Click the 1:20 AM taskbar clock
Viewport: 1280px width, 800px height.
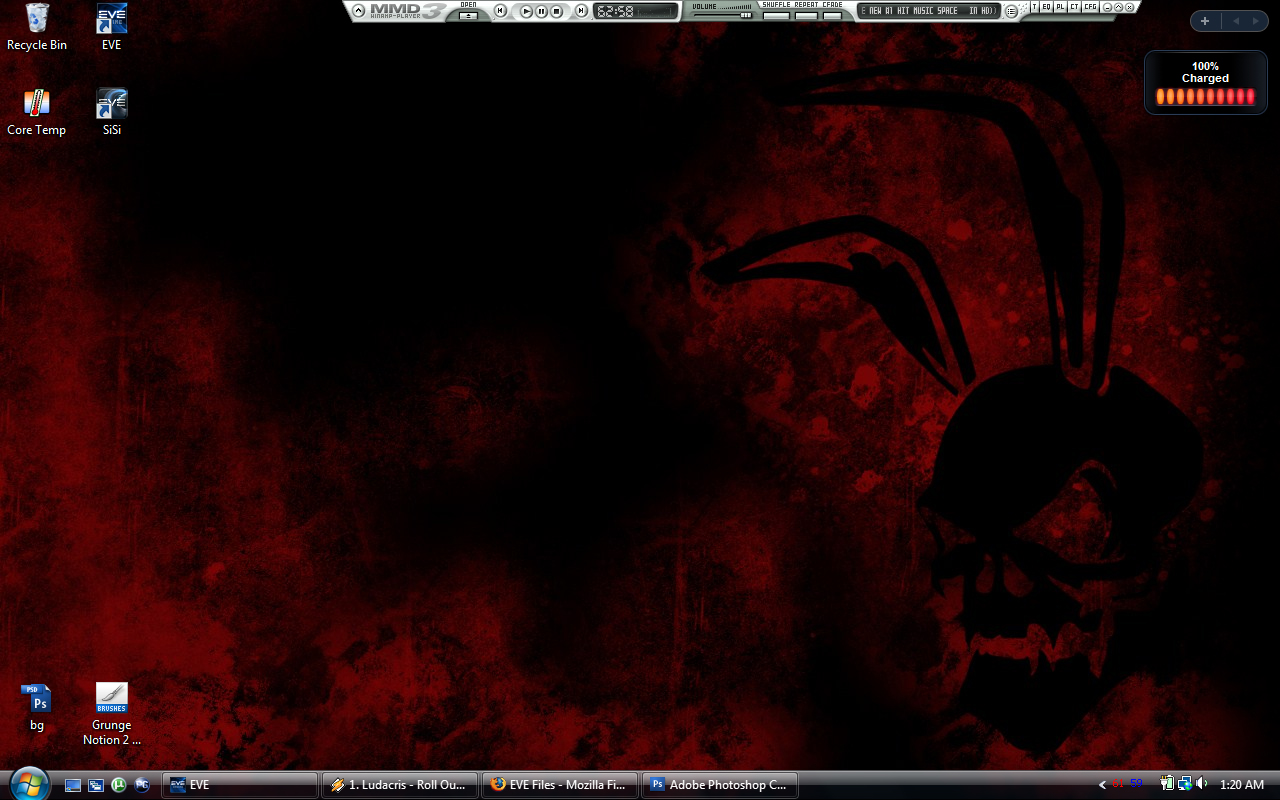click(x=1242, y=785)
